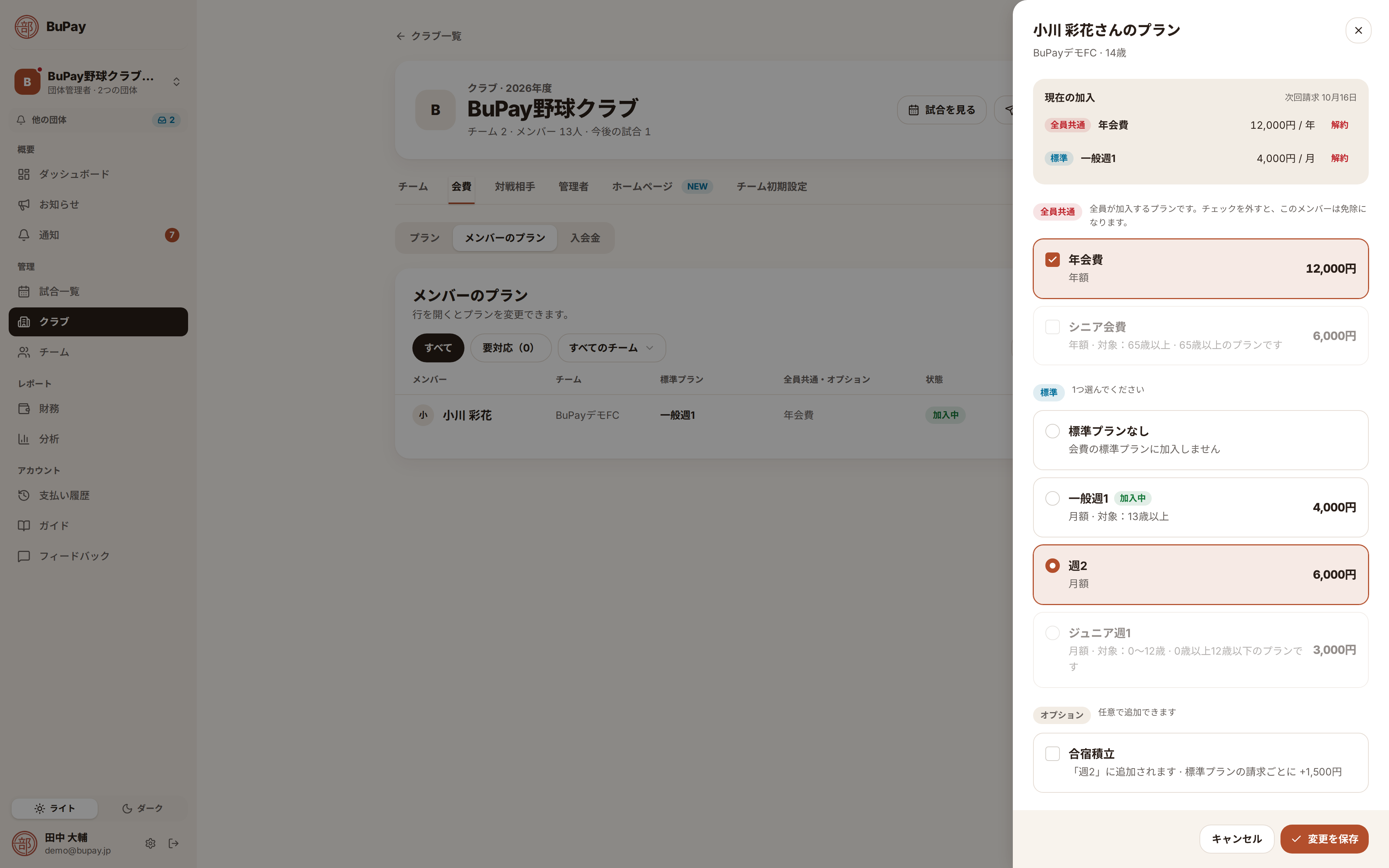
Task: Click the 標準プラン column header
Action: (681, 379)
